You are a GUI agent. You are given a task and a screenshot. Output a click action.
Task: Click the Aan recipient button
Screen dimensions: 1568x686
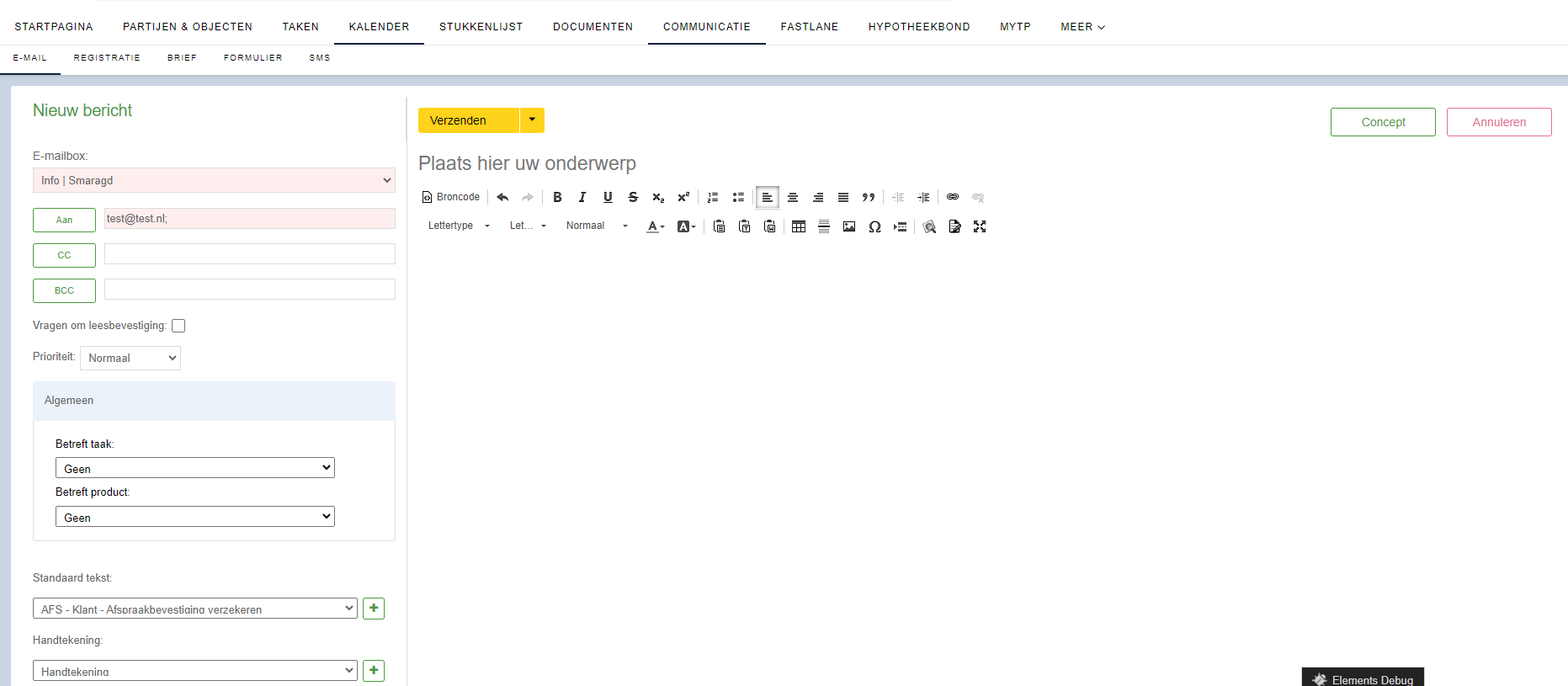64,220
